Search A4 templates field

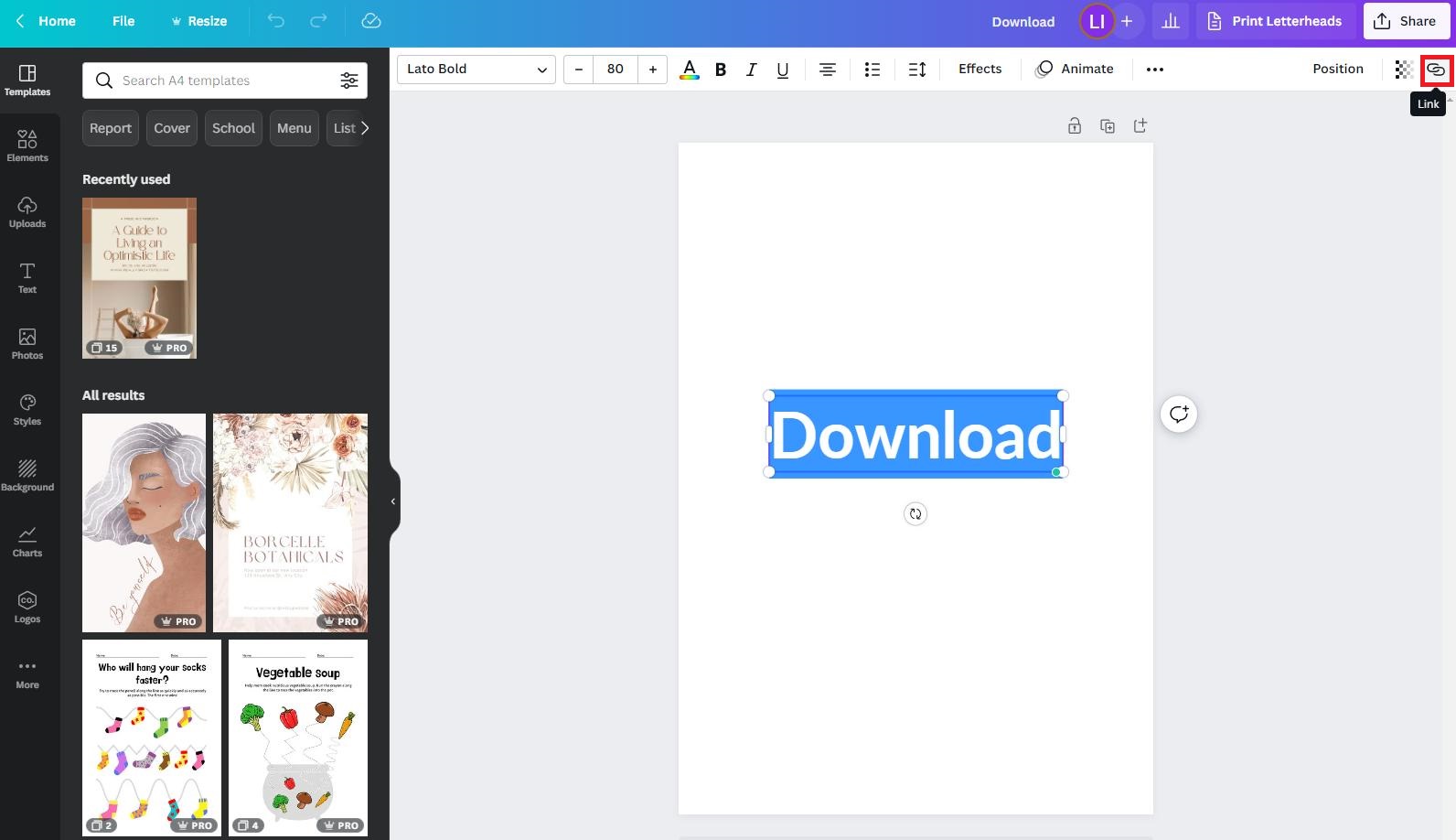click(x=224, y=81)
